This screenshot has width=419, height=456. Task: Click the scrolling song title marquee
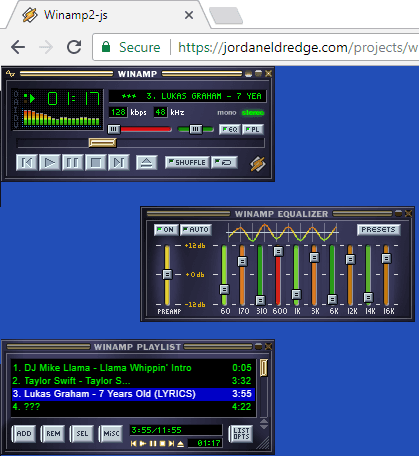coord(188,96)
